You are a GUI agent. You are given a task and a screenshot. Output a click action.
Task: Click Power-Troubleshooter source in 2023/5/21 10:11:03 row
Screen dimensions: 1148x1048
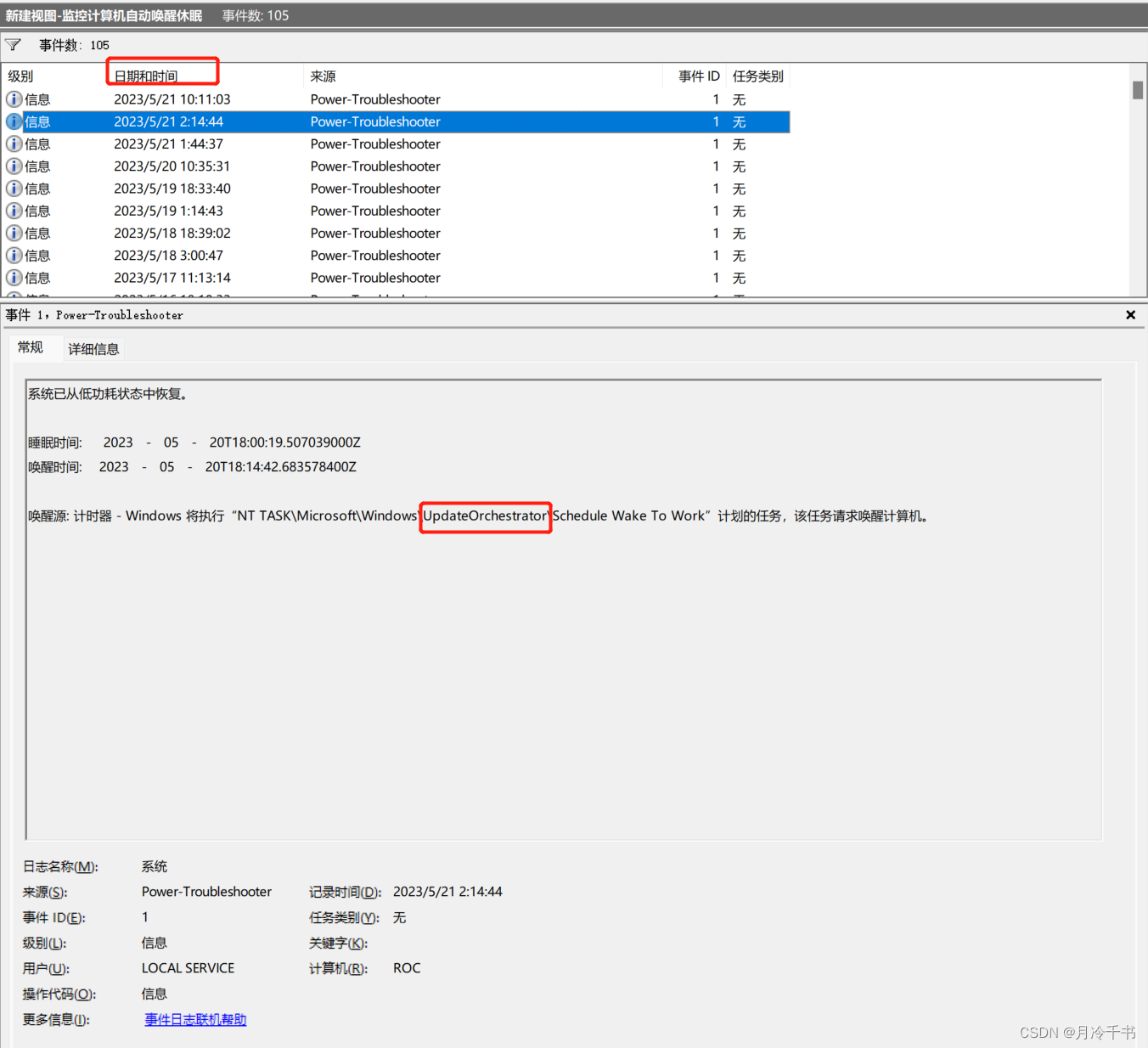(375, 99)
